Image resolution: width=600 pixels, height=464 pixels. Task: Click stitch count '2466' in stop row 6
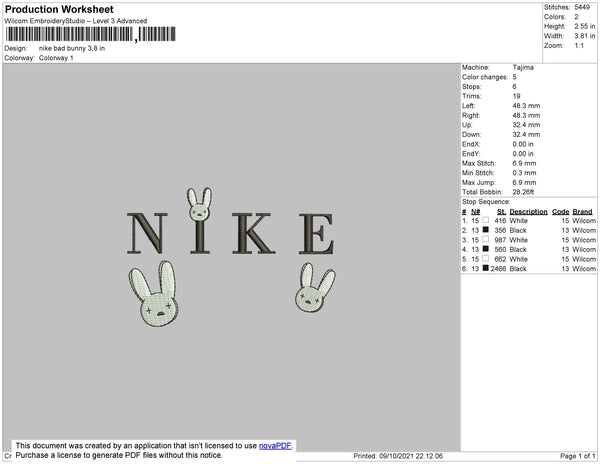point(499,269)
